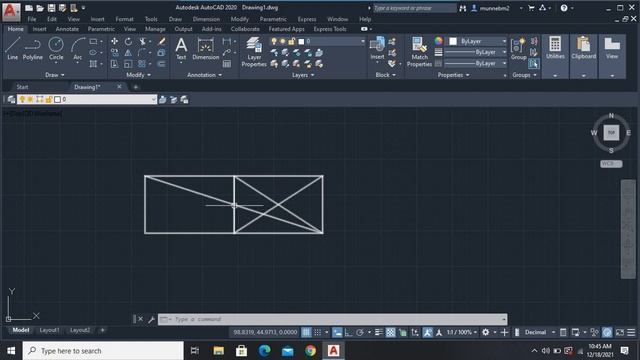Open the layer dropdown in Layers toolbar
This screenshot has width=640, height=360.
click(x=87, y=99)
